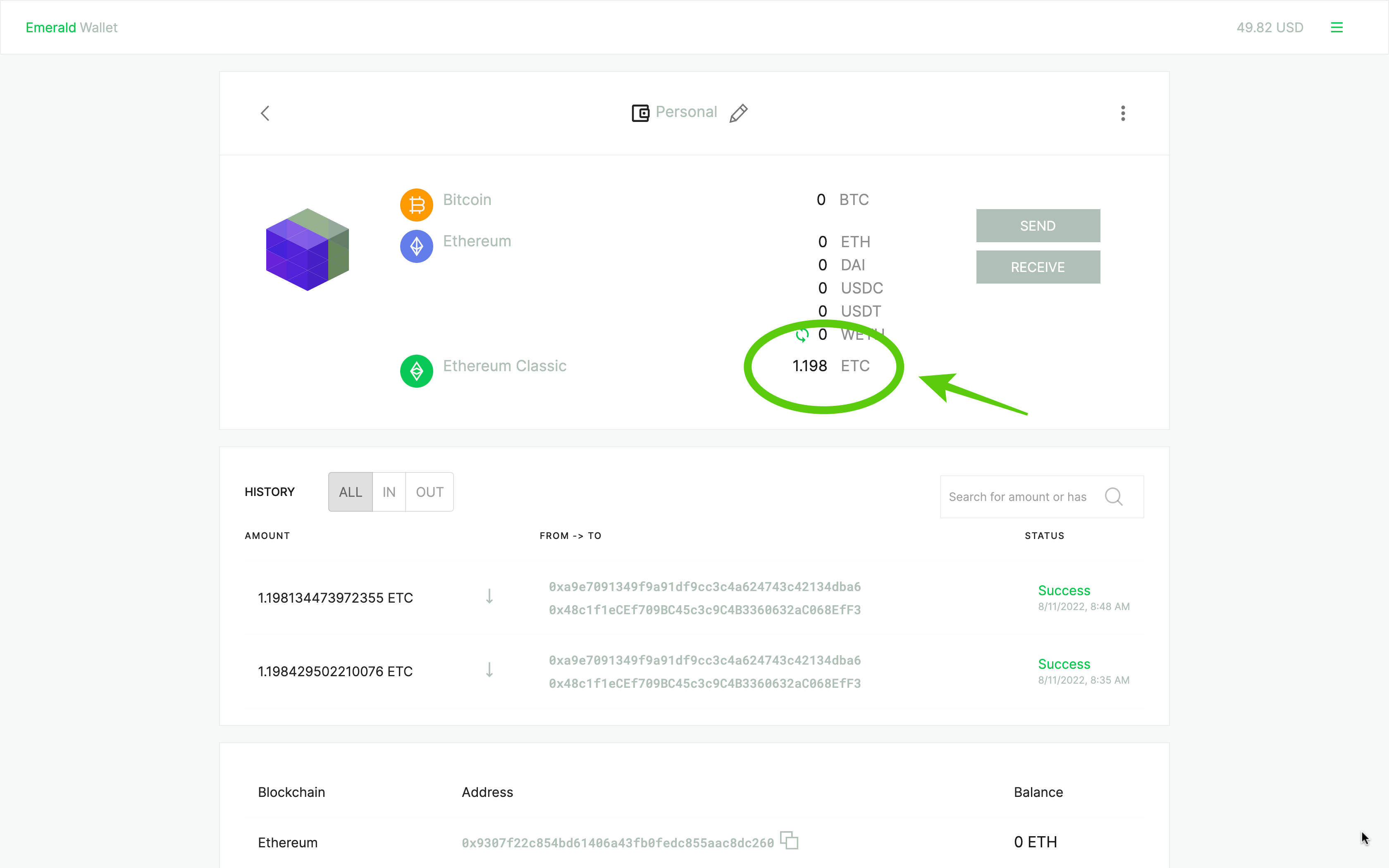The image size is (1389, 868).
Task: Open the three-dot wallet options menu
Action: tap(1123, 113)
